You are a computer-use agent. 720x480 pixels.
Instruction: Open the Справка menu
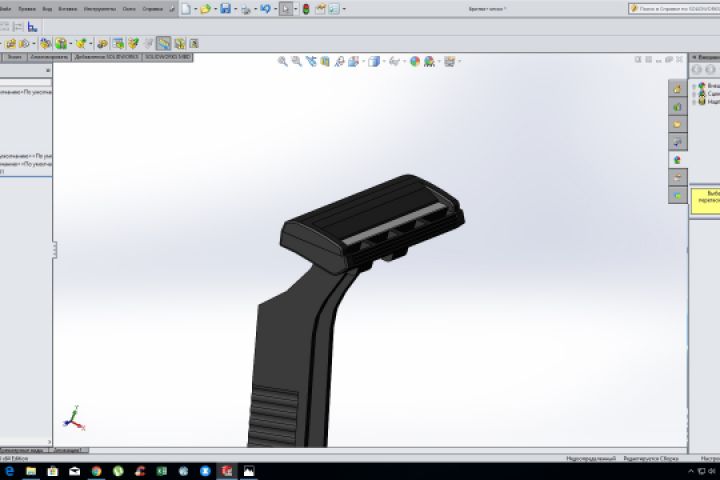[x=152, y=9]
